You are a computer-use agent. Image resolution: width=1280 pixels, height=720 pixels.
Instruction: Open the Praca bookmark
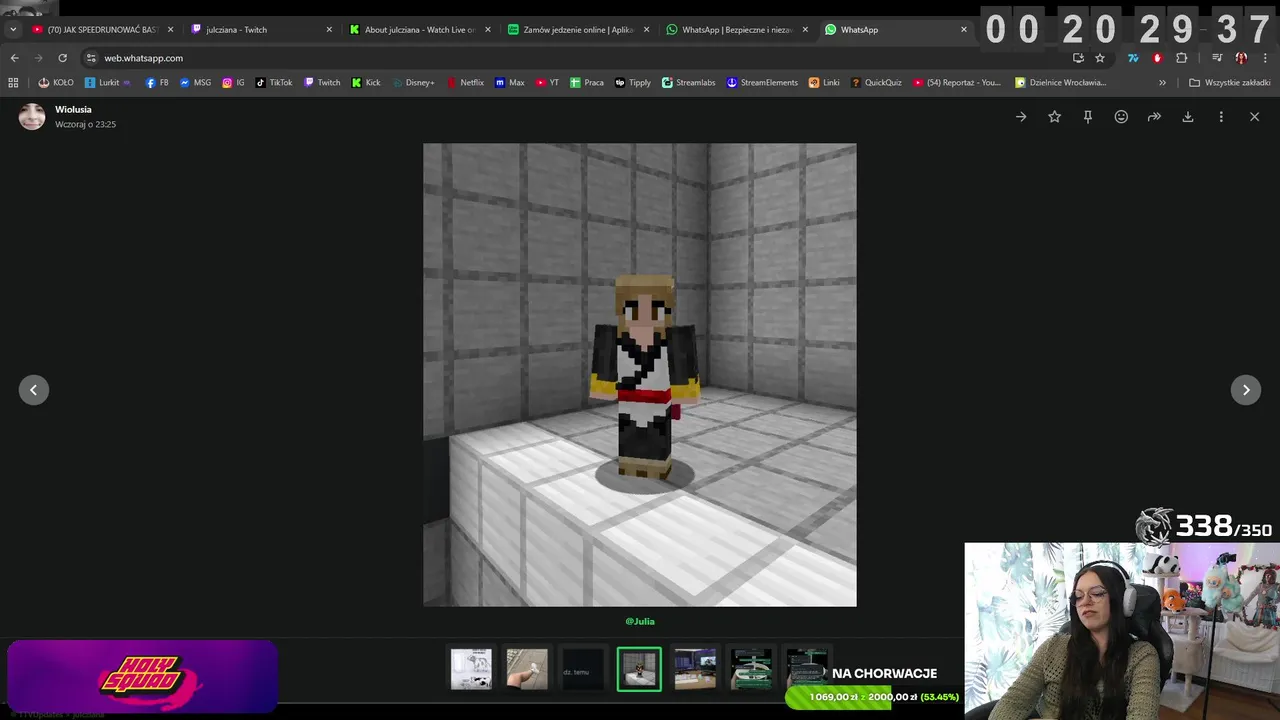(x=587, y=83)
